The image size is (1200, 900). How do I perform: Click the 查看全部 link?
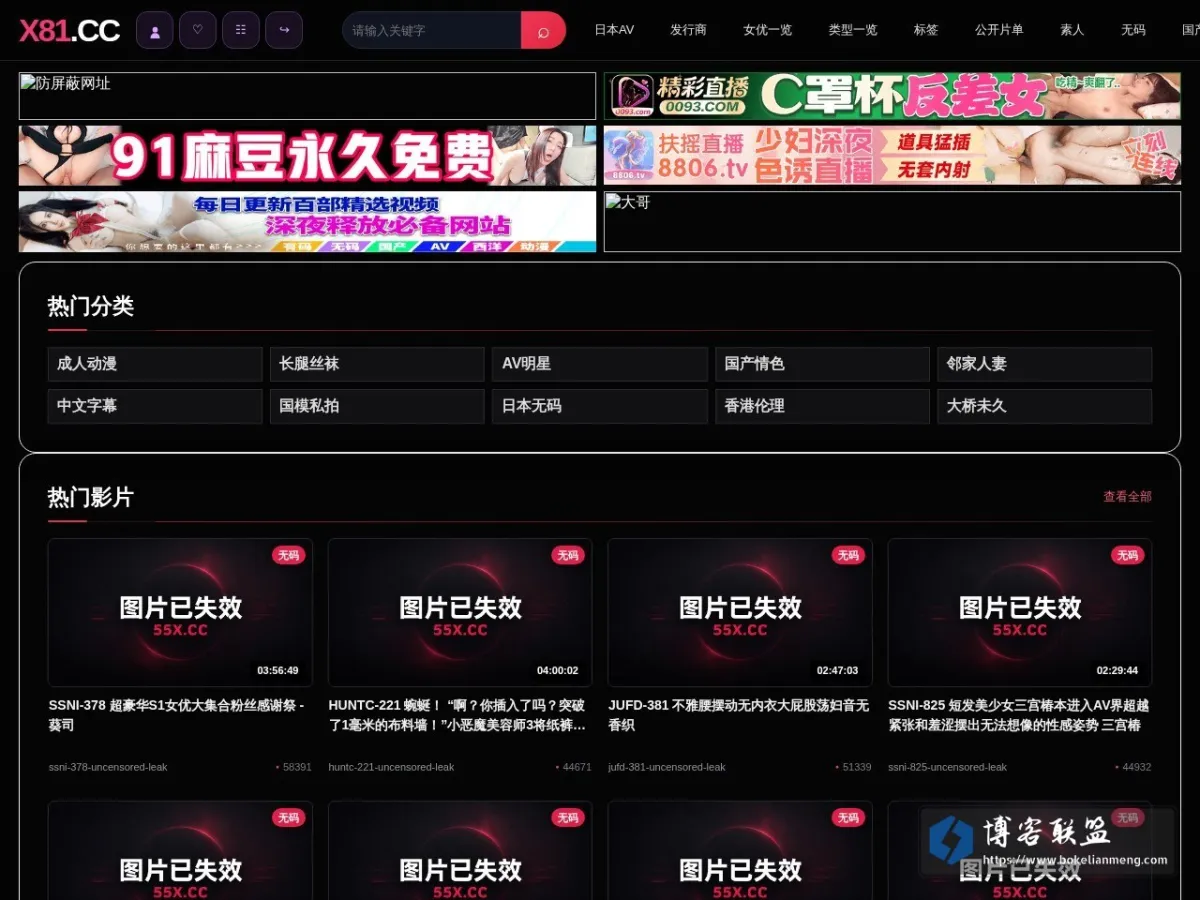(x=1127, y=496)
